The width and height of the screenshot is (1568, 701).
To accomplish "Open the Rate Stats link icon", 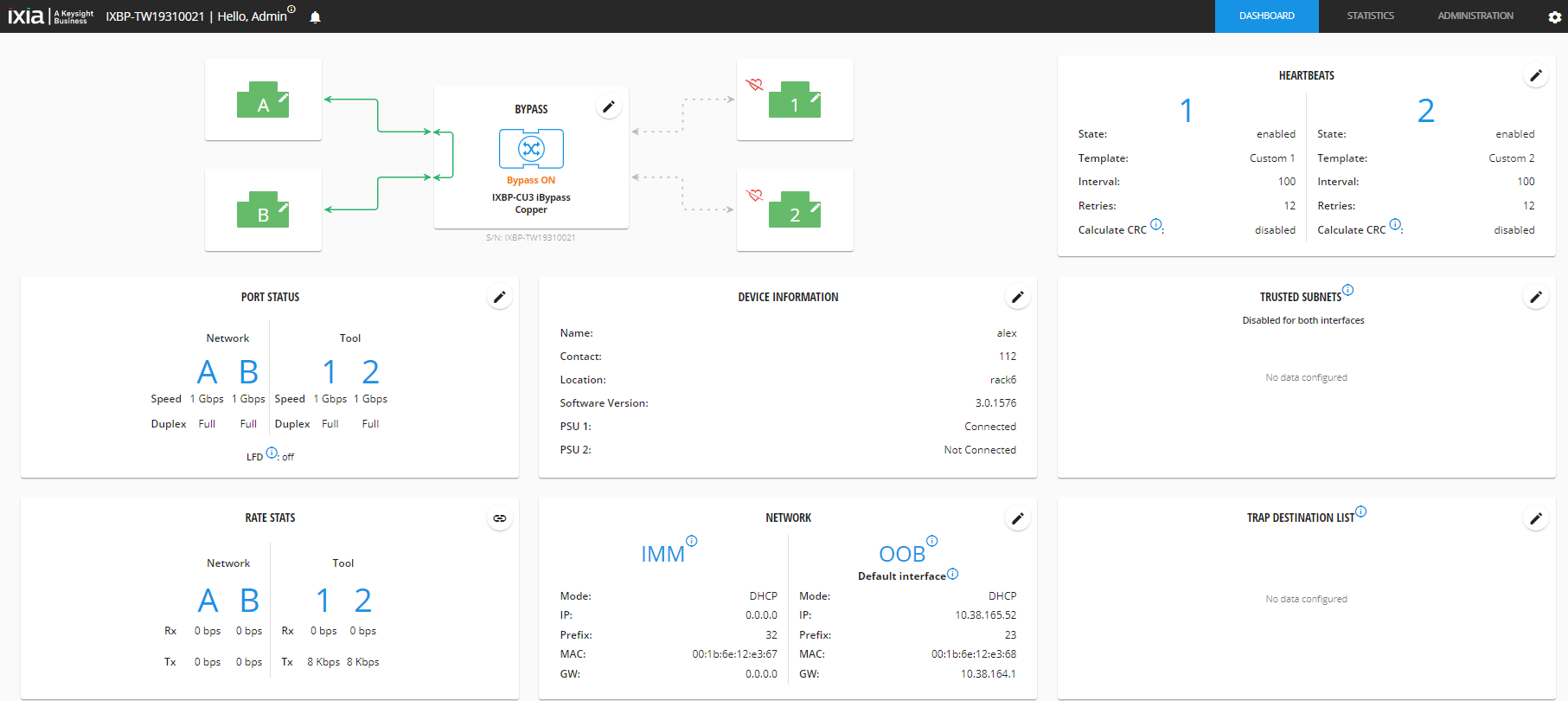I will [x=499, y=518].
